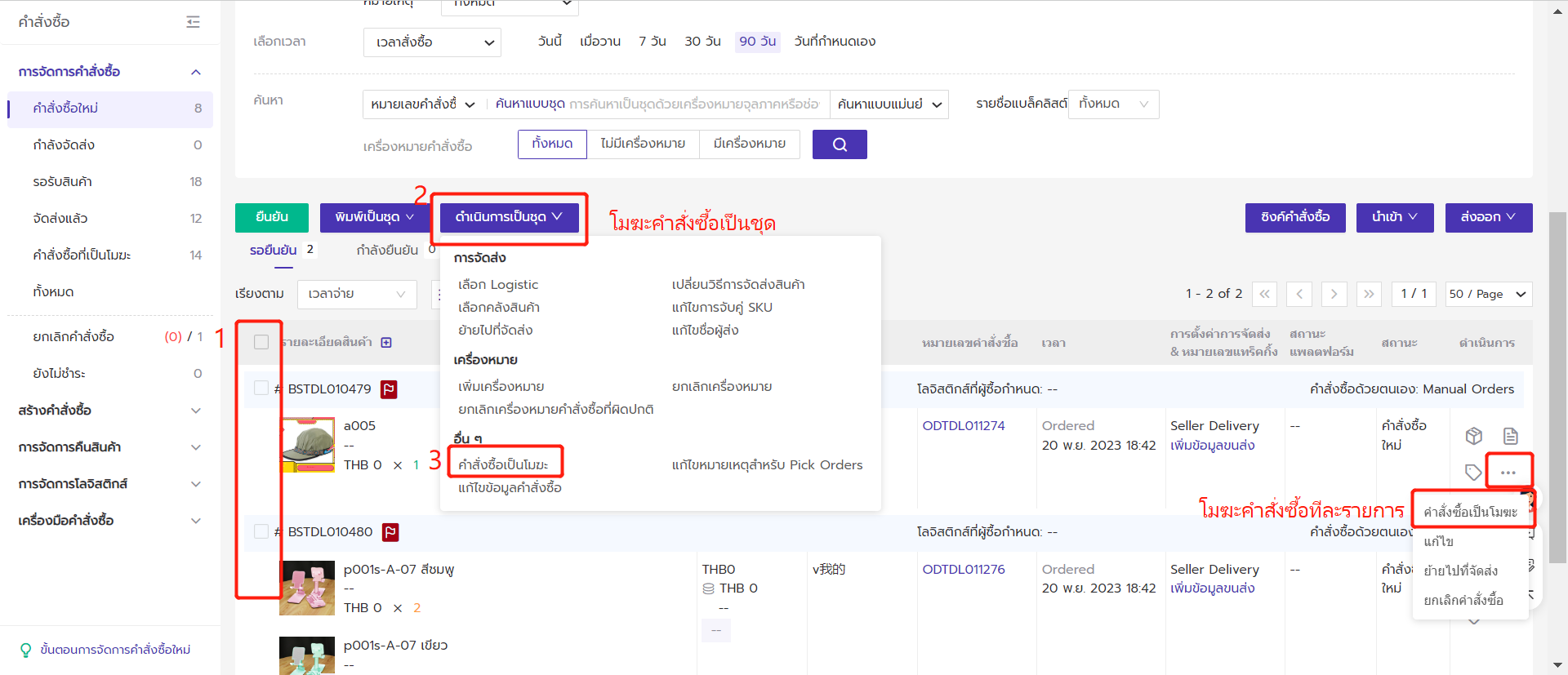1568x675 pixels.
Task: Go to the next page arrow
Action: [1334, 294]
